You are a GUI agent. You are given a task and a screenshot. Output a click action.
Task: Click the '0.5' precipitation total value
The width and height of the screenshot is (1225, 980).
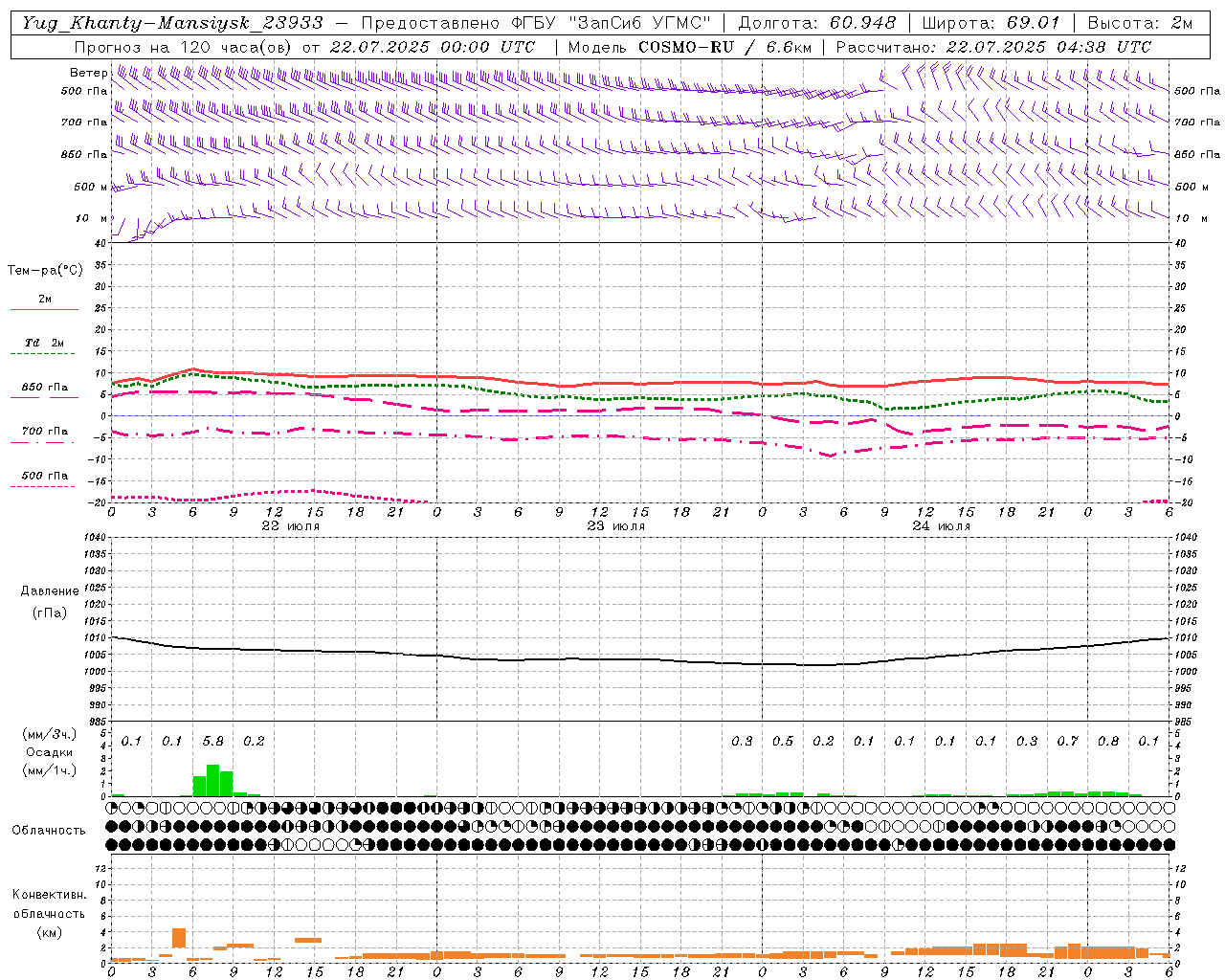tap(783, 742)
